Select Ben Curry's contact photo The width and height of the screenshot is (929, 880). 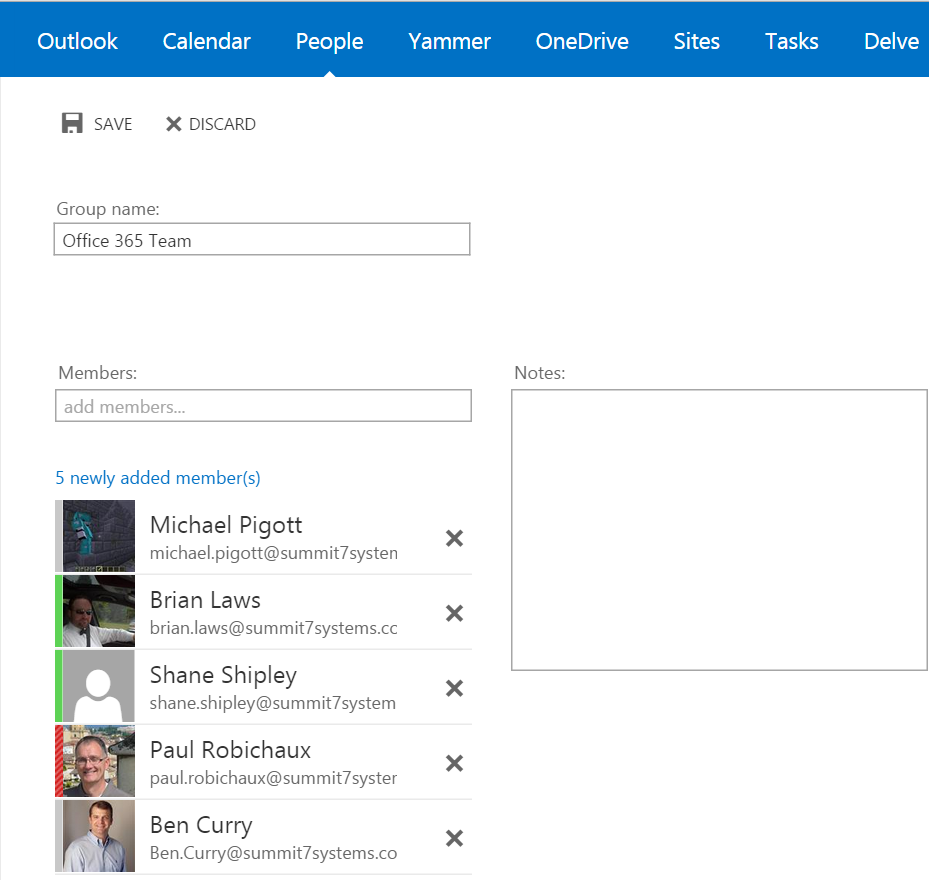coord(98,836)
